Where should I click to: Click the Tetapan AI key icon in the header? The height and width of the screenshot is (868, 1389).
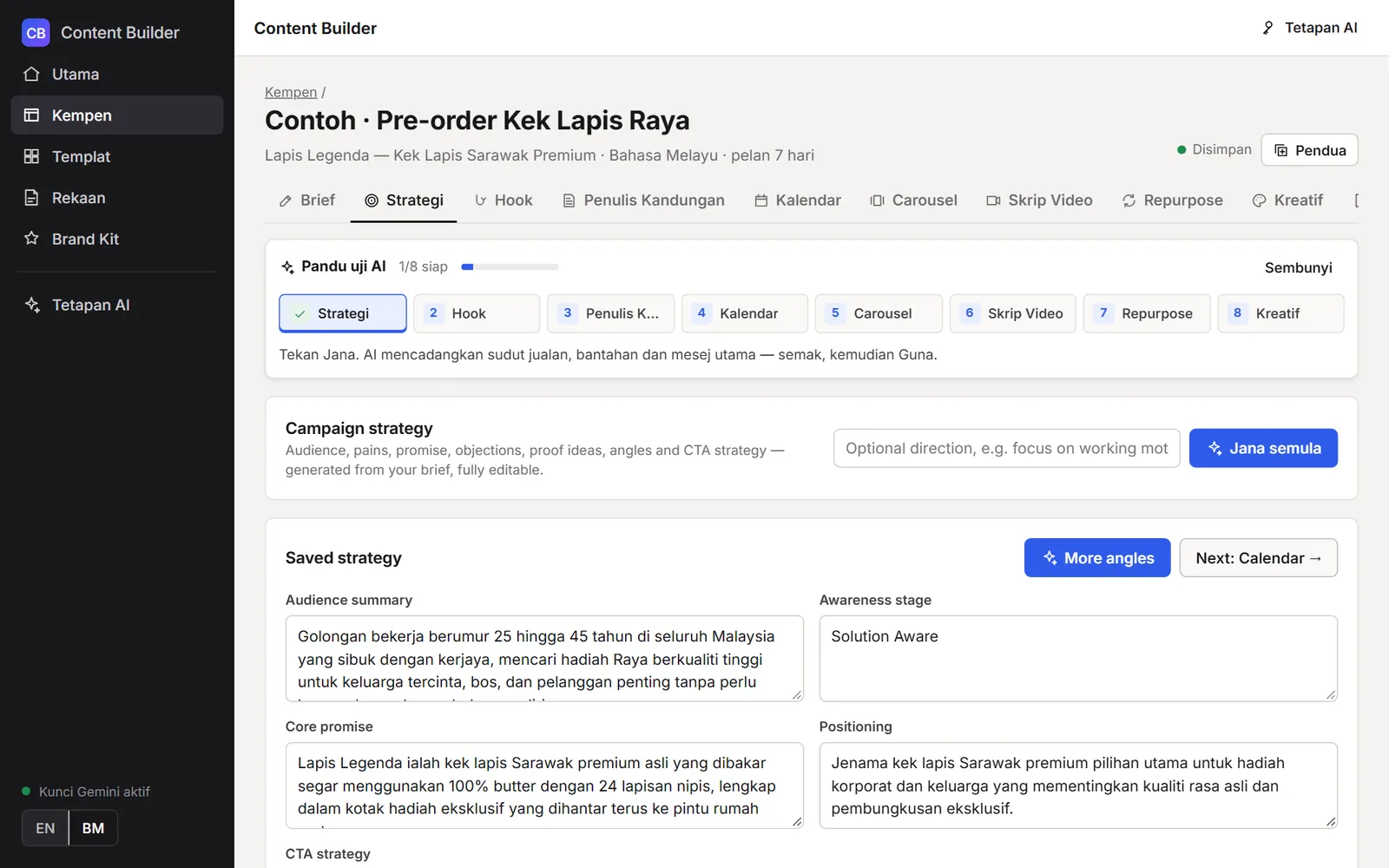(1267, 28)
